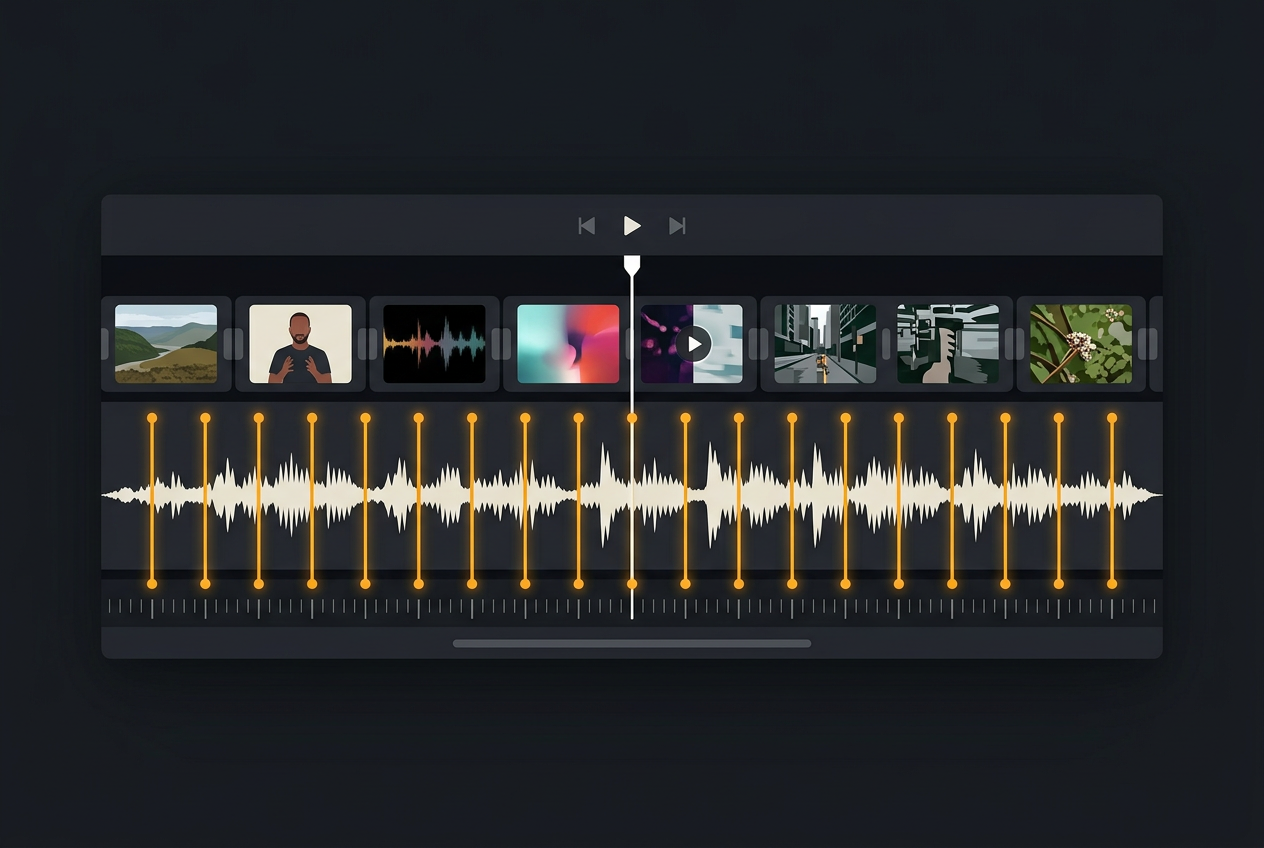1264x848 pixels.
Task: Click the last orange beat marker's top dot
Action: click(x=1112, y=418)
